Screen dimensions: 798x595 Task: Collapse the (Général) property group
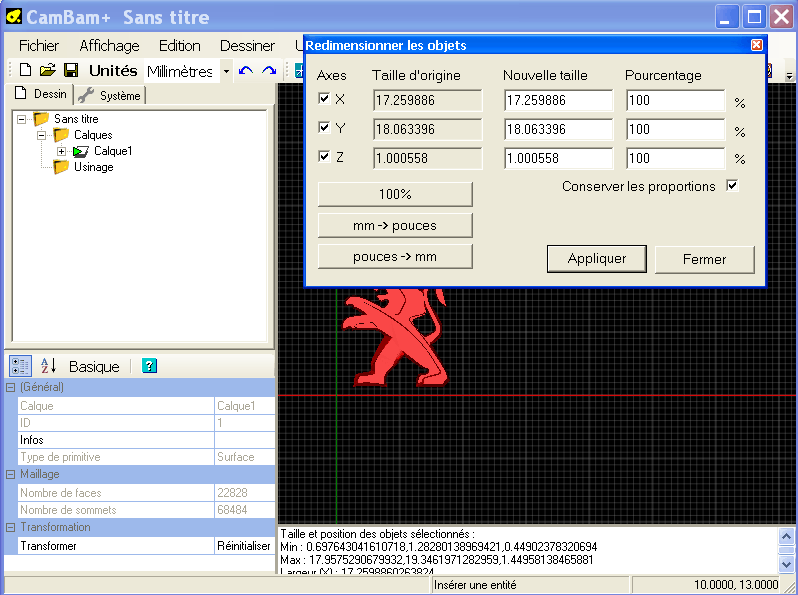[x=10, y=387]
